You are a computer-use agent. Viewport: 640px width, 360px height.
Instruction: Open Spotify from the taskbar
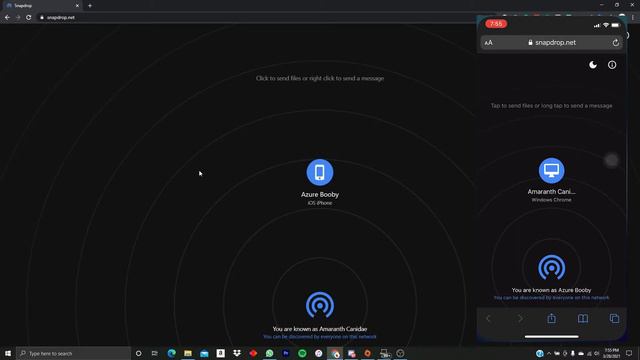tap(302, 353)
